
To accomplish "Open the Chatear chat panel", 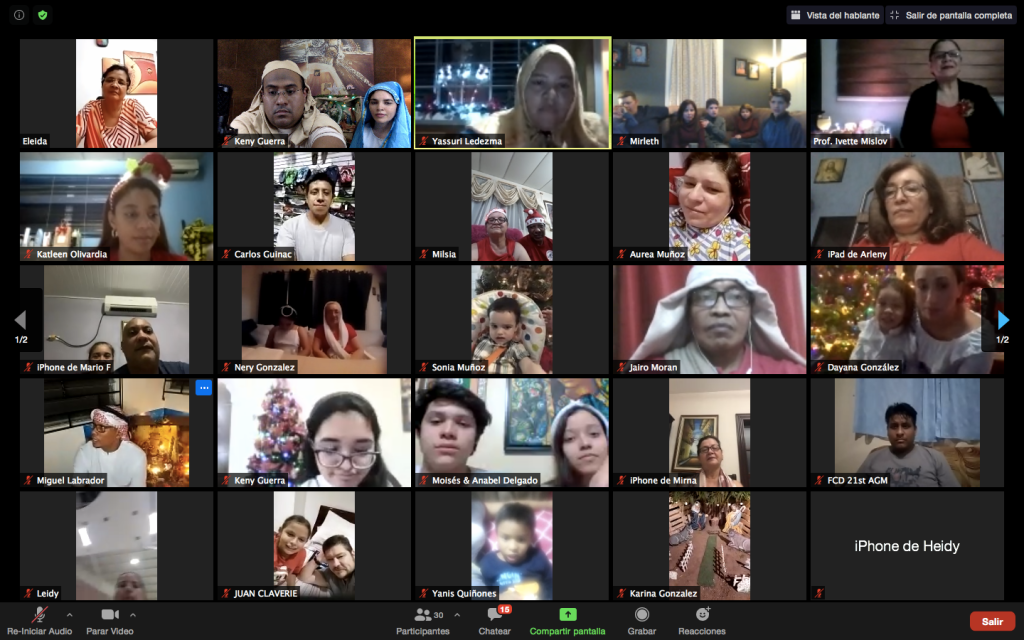I will pos(494,620).
